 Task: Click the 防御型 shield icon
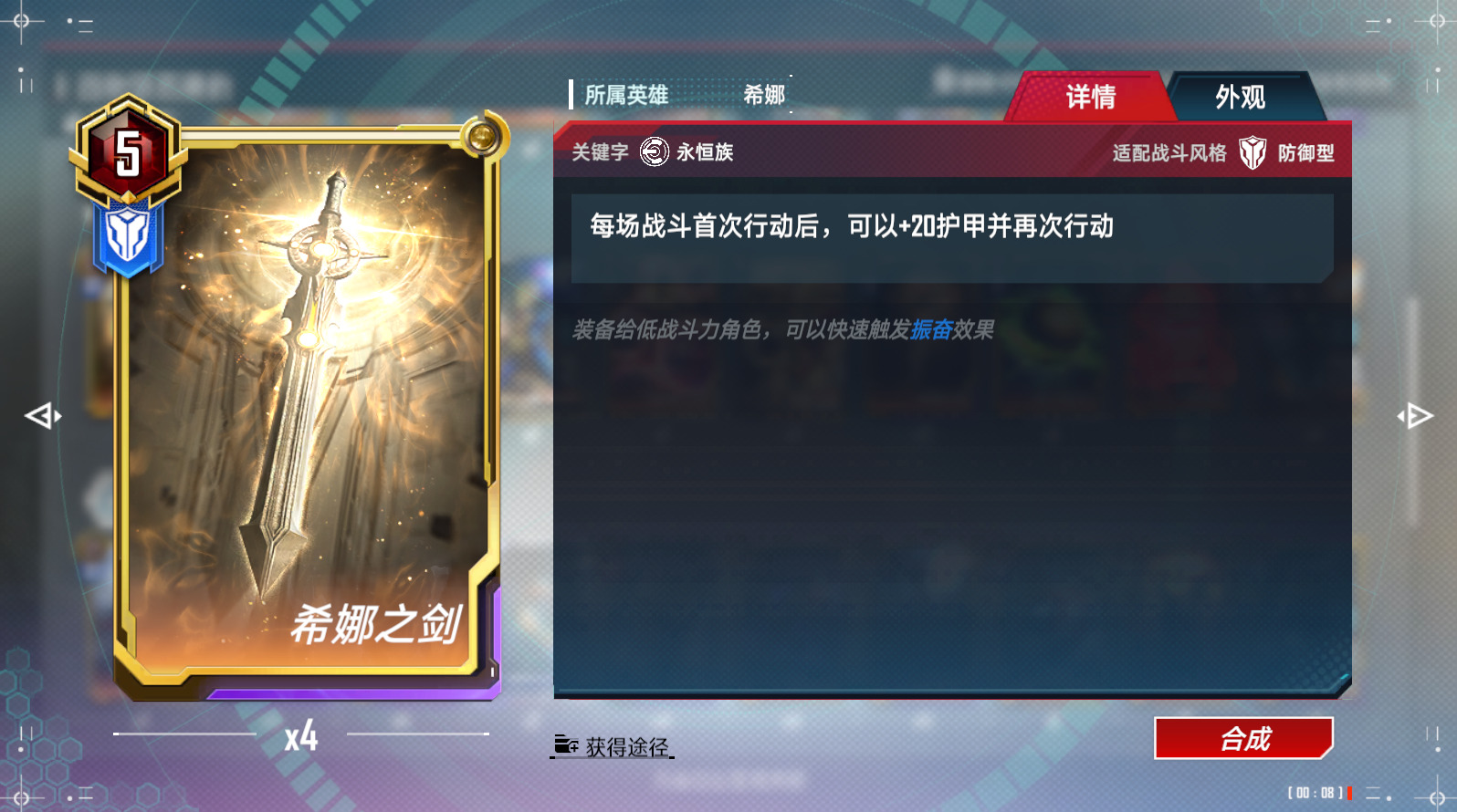tap(1253, 152)
